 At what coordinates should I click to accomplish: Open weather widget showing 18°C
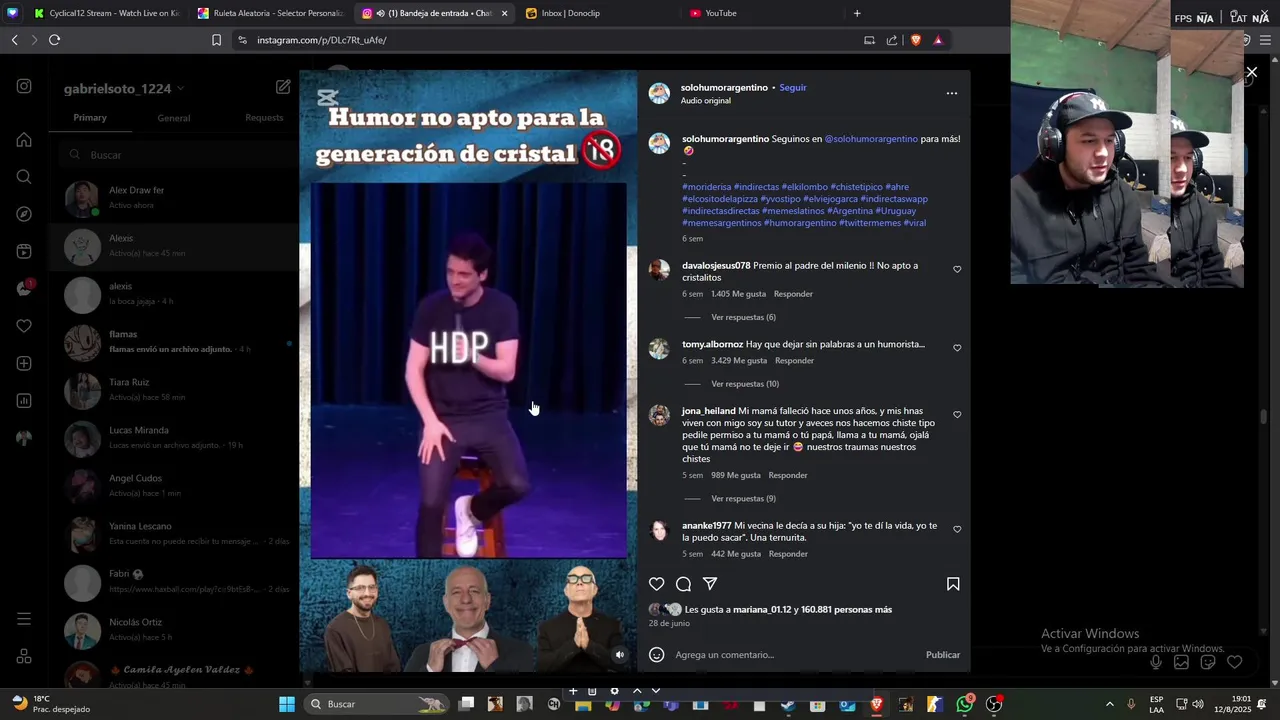pyautogui.click(x=50, y=704)
